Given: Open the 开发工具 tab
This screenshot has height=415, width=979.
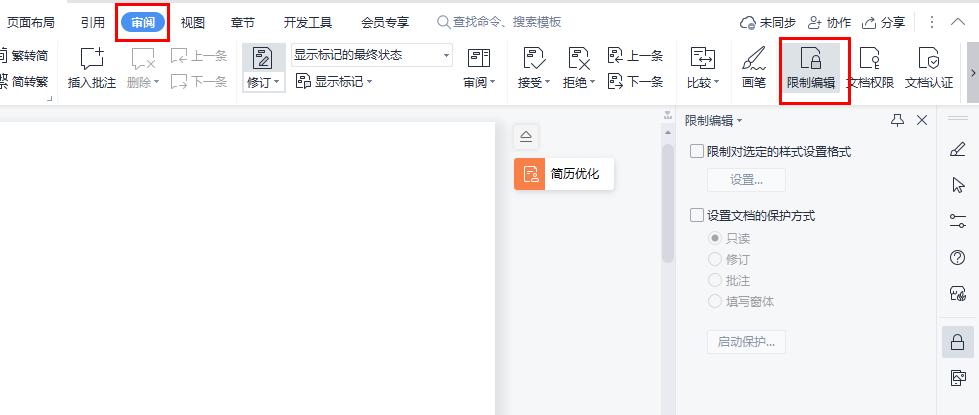Looking at the screenshot, I should coord(308,22).
